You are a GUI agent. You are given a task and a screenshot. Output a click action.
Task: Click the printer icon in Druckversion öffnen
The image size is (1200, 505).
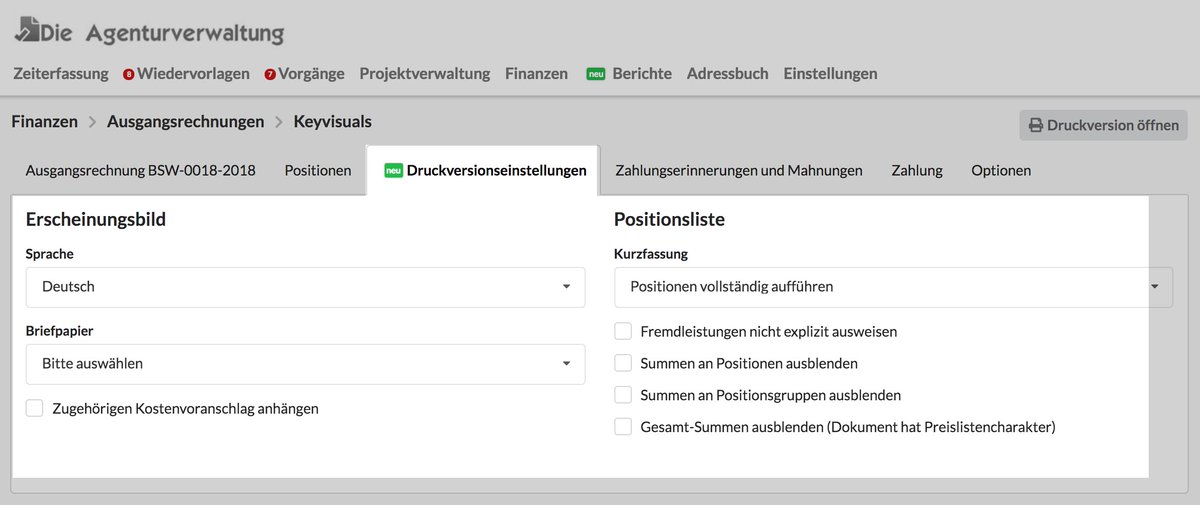pos(1036,126)
